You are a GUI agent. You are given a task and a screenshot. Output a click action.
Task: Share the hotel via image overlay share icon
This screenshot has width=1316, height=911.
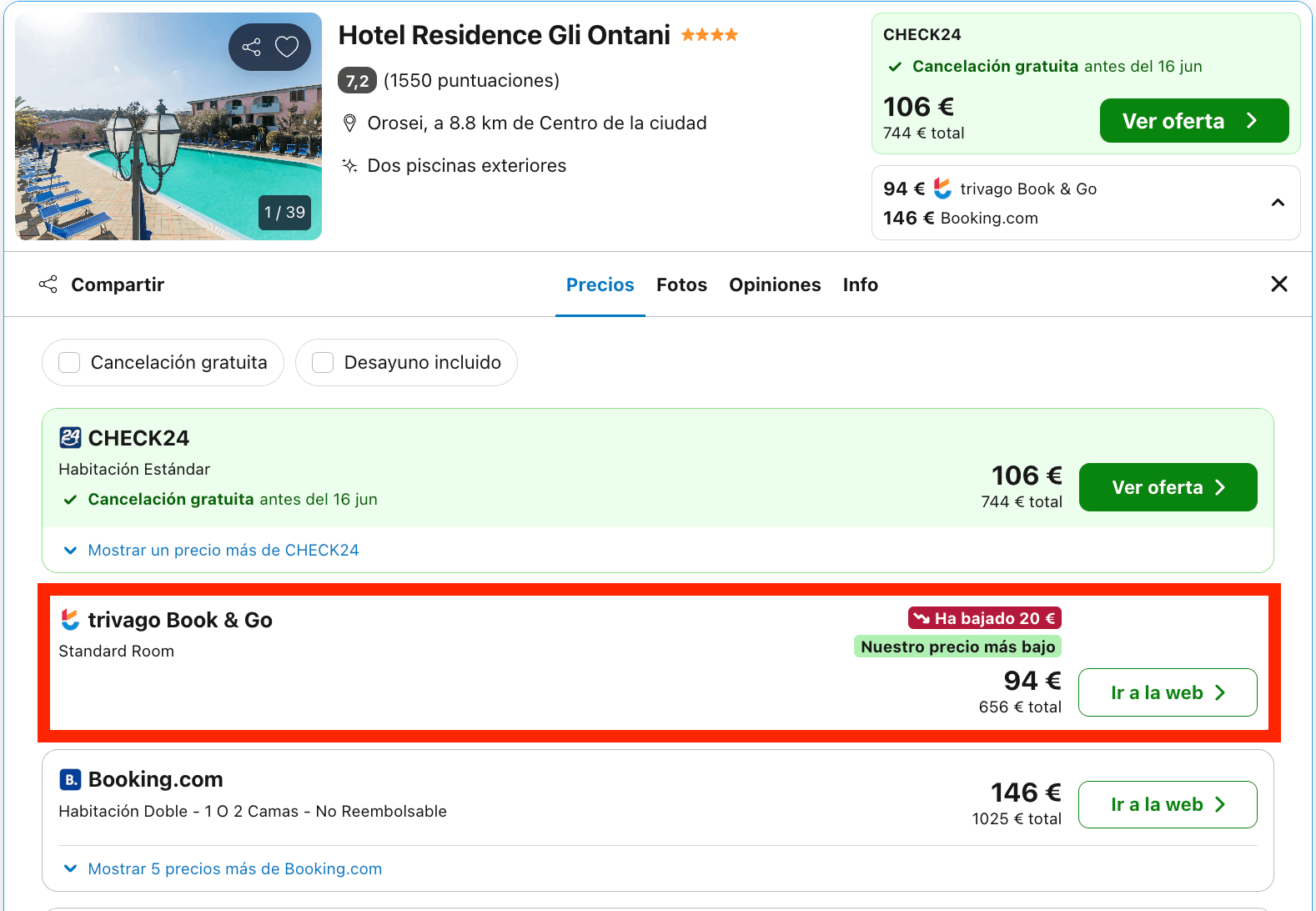coord(251,47)
